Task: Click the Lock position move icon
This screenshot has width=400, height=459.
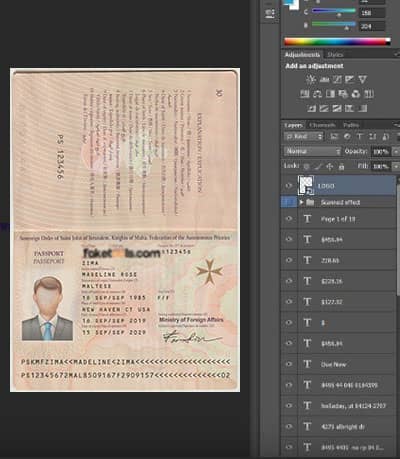Action: click(330, 166)
